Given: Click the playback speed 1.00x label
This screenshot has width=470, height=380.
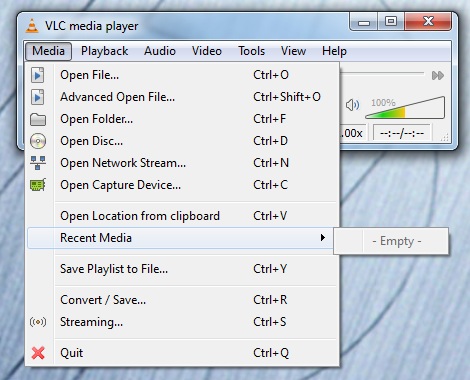Looking at the screenshot, I should (352, 134).
